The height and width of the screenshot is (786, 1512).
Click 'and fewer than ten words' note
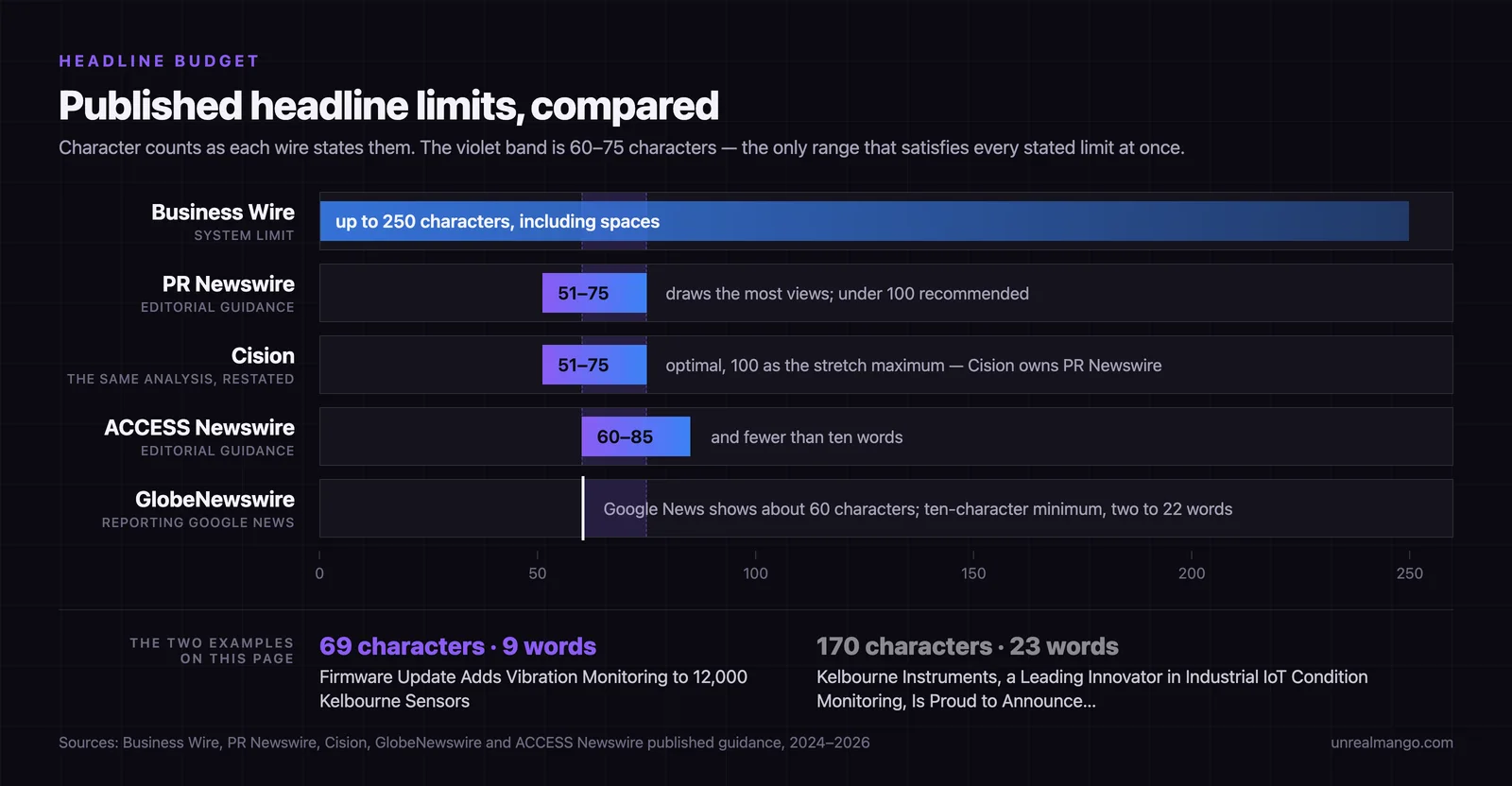(806, 437)
